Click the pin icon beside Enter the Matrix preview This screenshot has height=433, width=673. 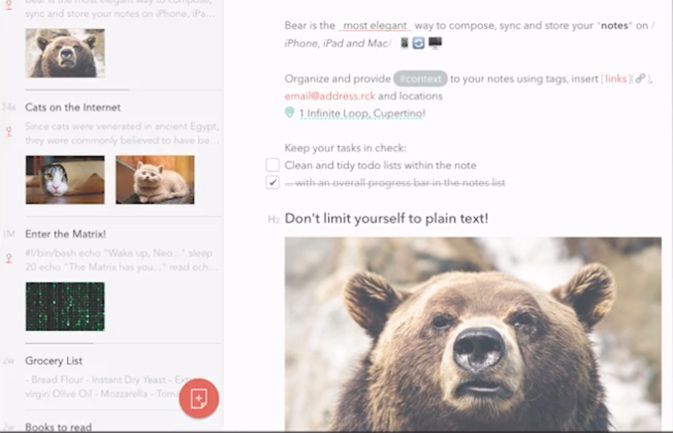pos(9,258)
